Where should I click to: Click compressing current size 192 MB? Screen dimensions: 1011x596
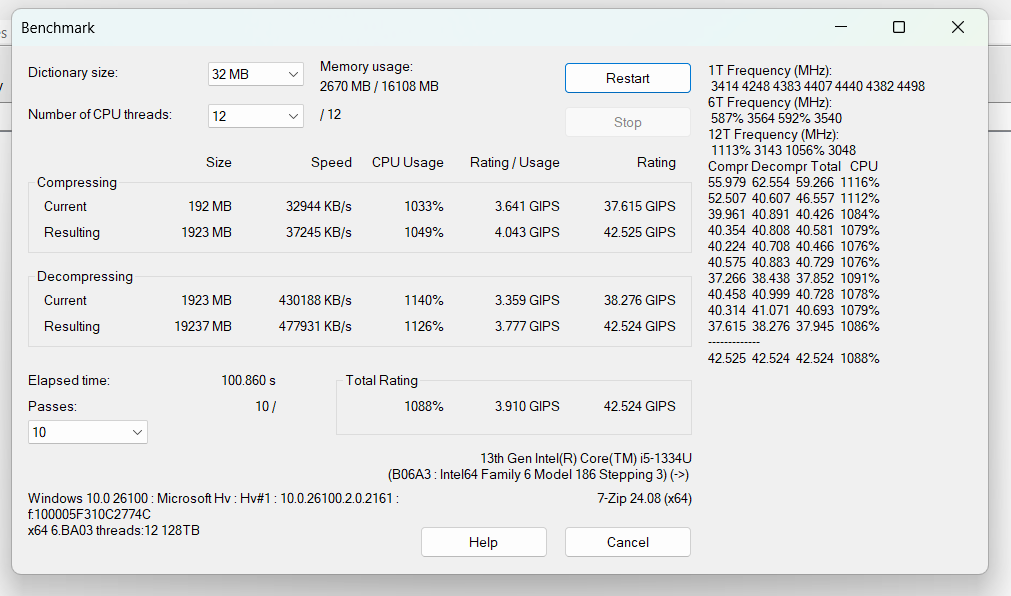point(210,206)
